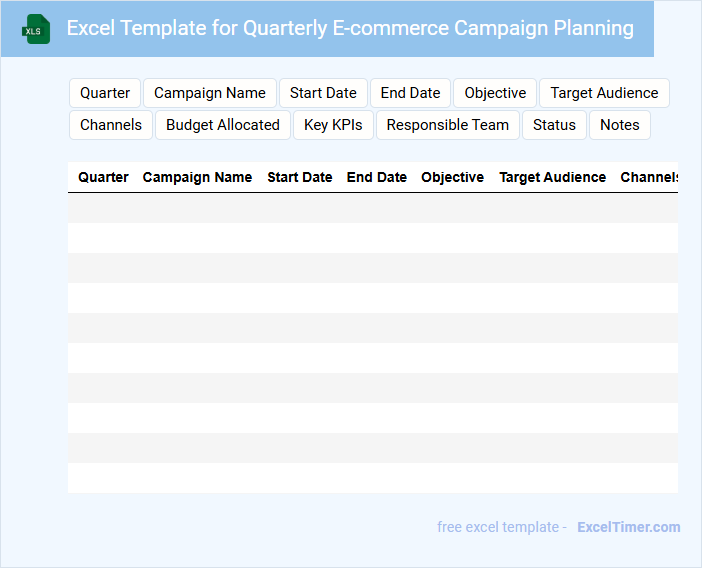Click the Quarter column header in table

point(103,177)
